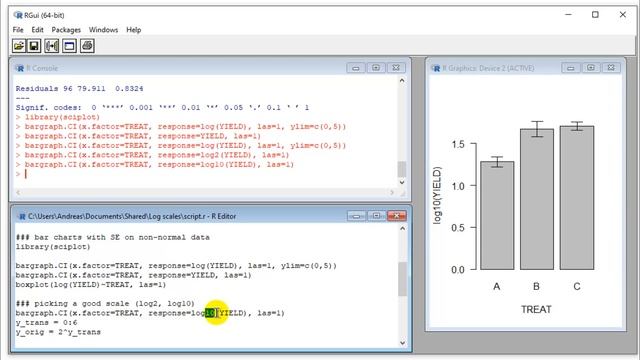Click bar A in the graphics plot
Image resolution: width=640 pixels, height=360 pixels.
pyautogui.click(x=497, y=215)
